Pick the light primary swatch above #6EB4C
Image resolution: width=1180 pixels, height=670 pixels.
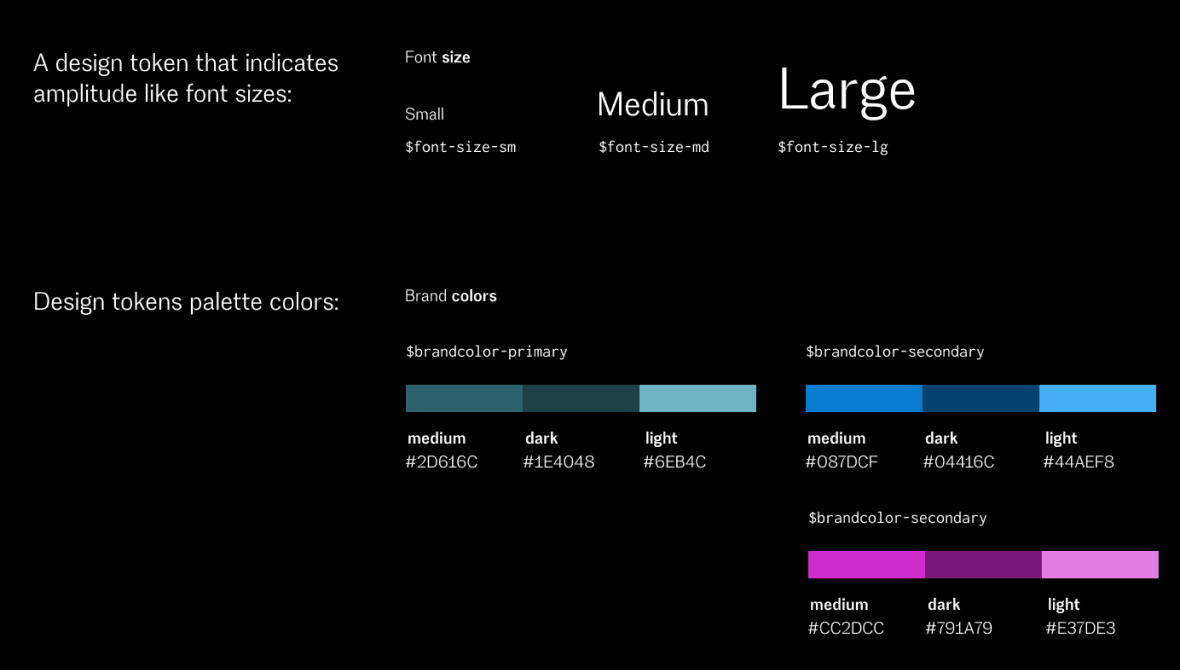(x=698, y=398)
